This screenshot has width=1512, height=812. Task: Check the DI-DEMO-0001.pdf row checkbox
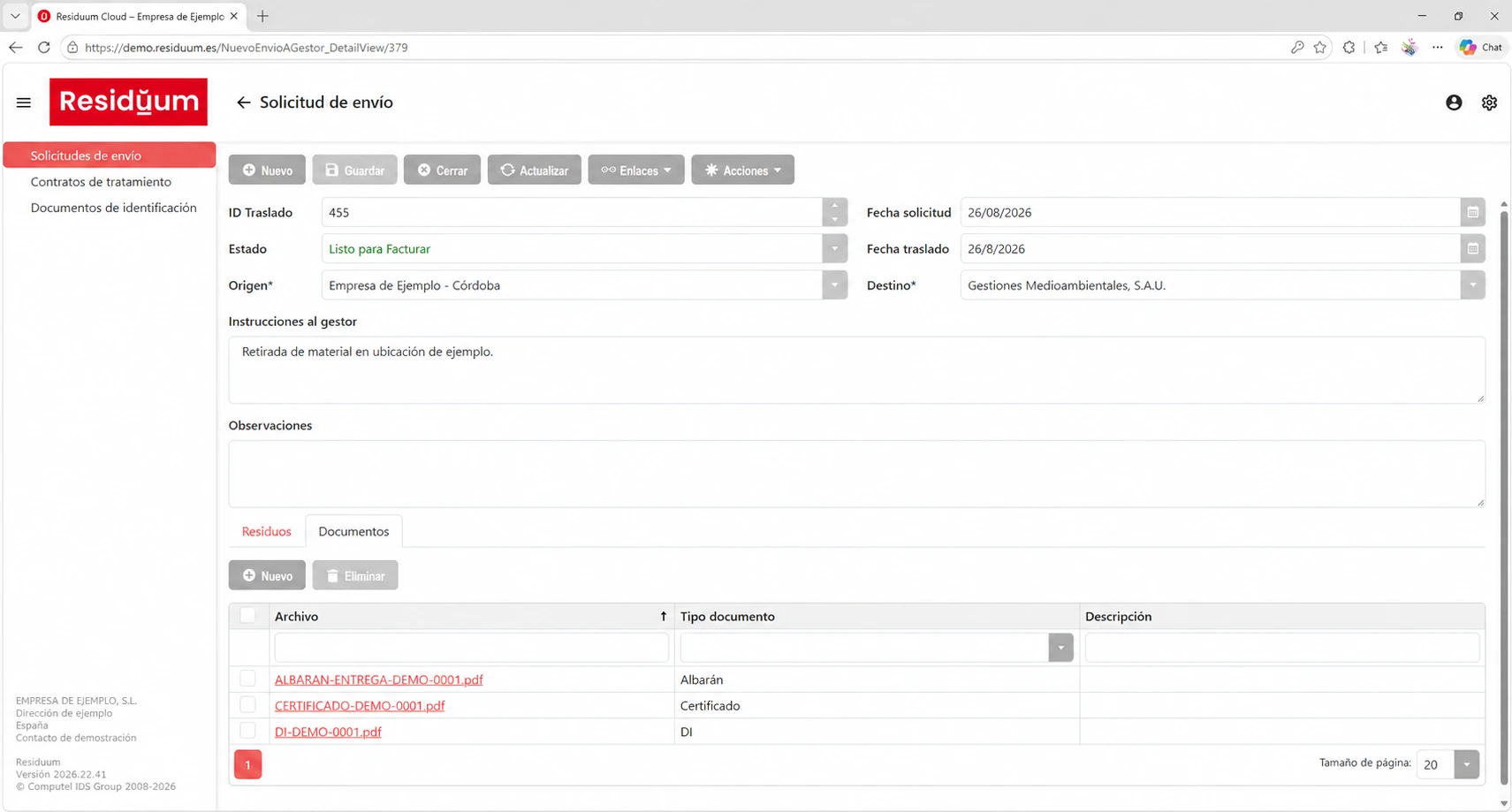(x=247, y=731)
